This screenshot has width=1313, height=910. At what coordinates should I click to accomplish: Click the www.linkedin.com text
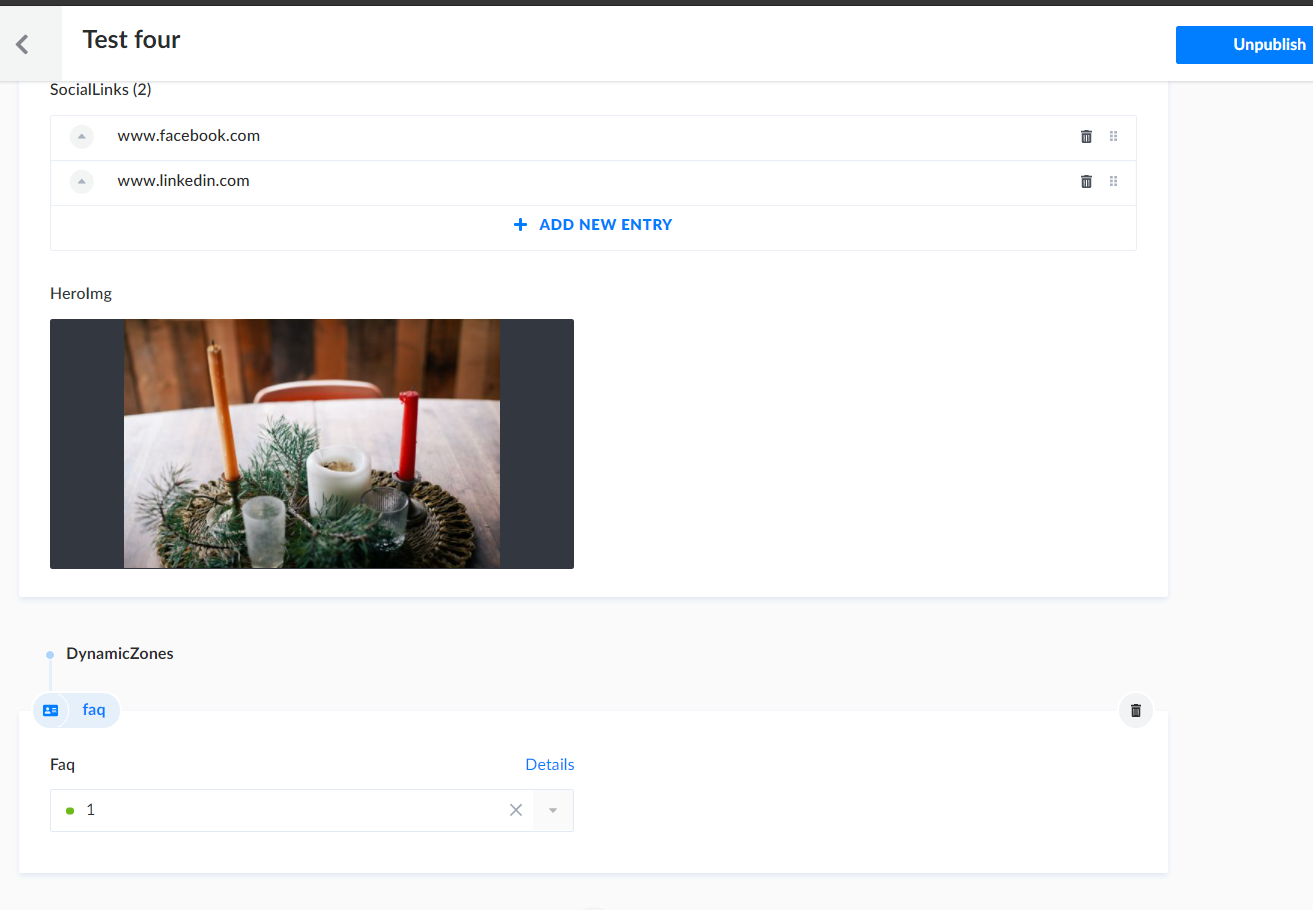[183, 181]
